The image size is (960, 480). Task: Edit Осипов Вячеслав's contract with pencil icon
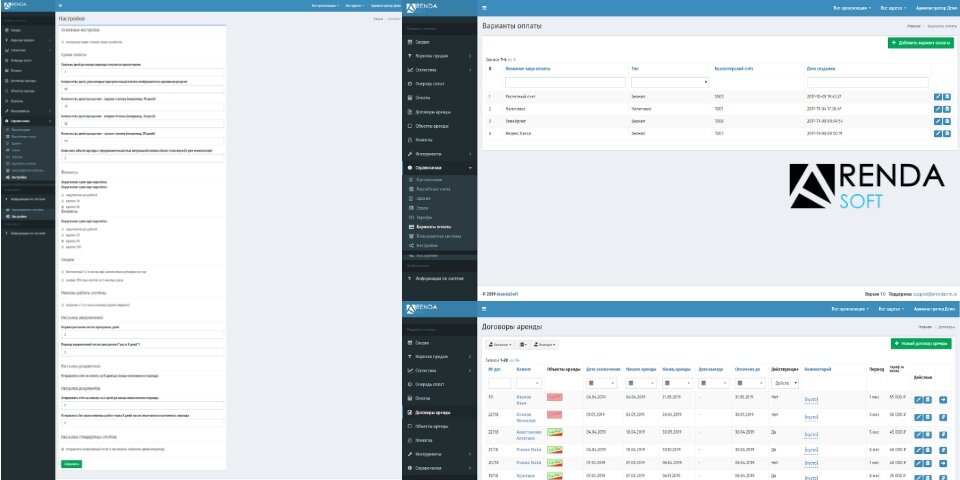click(x=918, y=418)
